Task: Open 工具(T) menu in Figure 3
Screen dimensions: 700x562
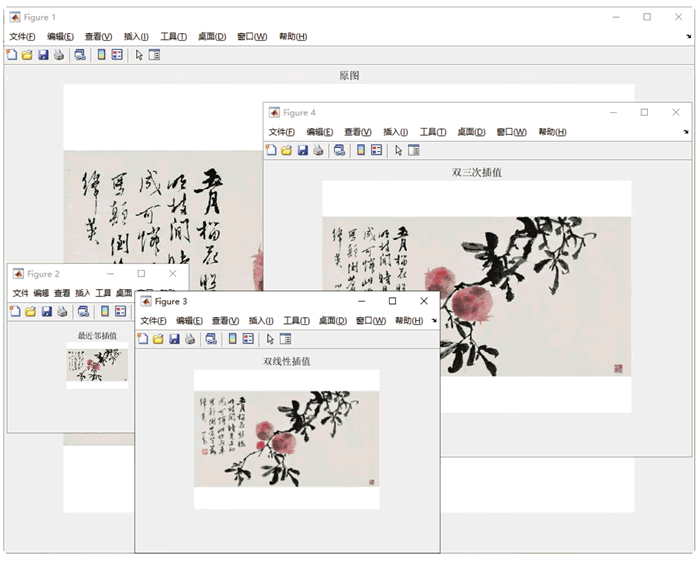Action: [296, 321]
